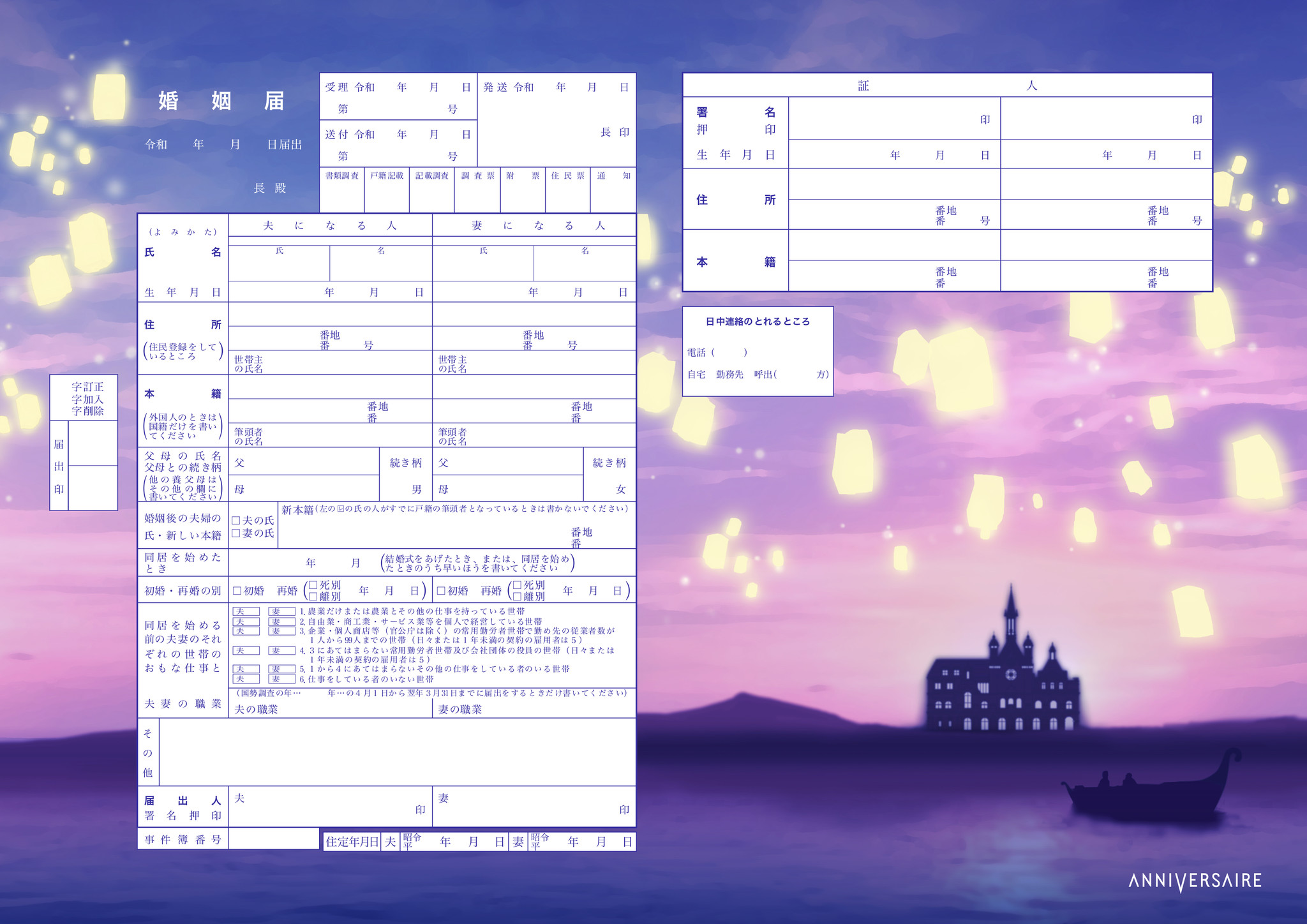Click the 住民票 stamp box
The height and width of the screenshot is (924, 1307).
[x=568, y=190]
